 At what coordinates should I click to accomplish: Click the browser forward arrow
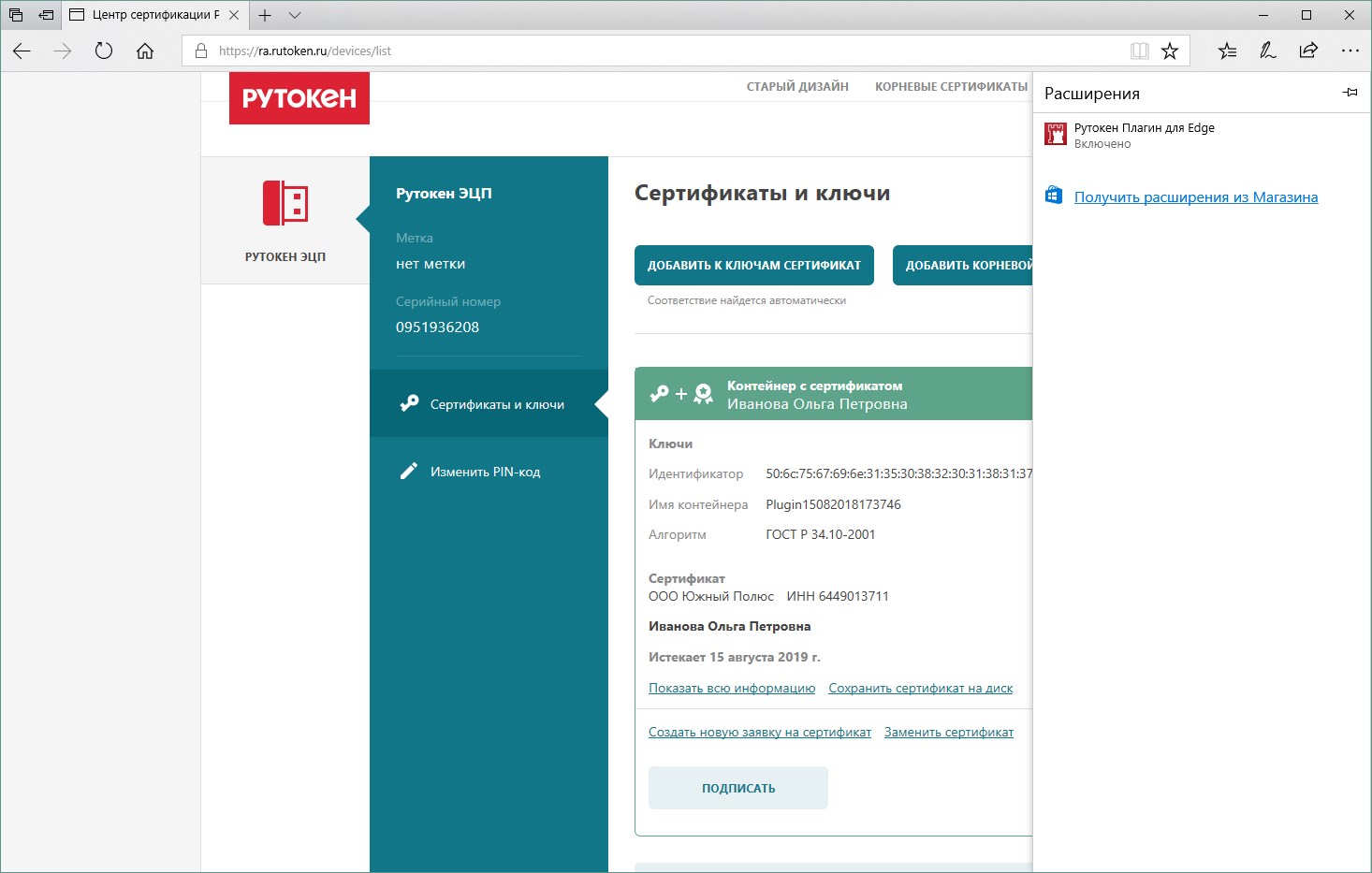coord(63,51)
